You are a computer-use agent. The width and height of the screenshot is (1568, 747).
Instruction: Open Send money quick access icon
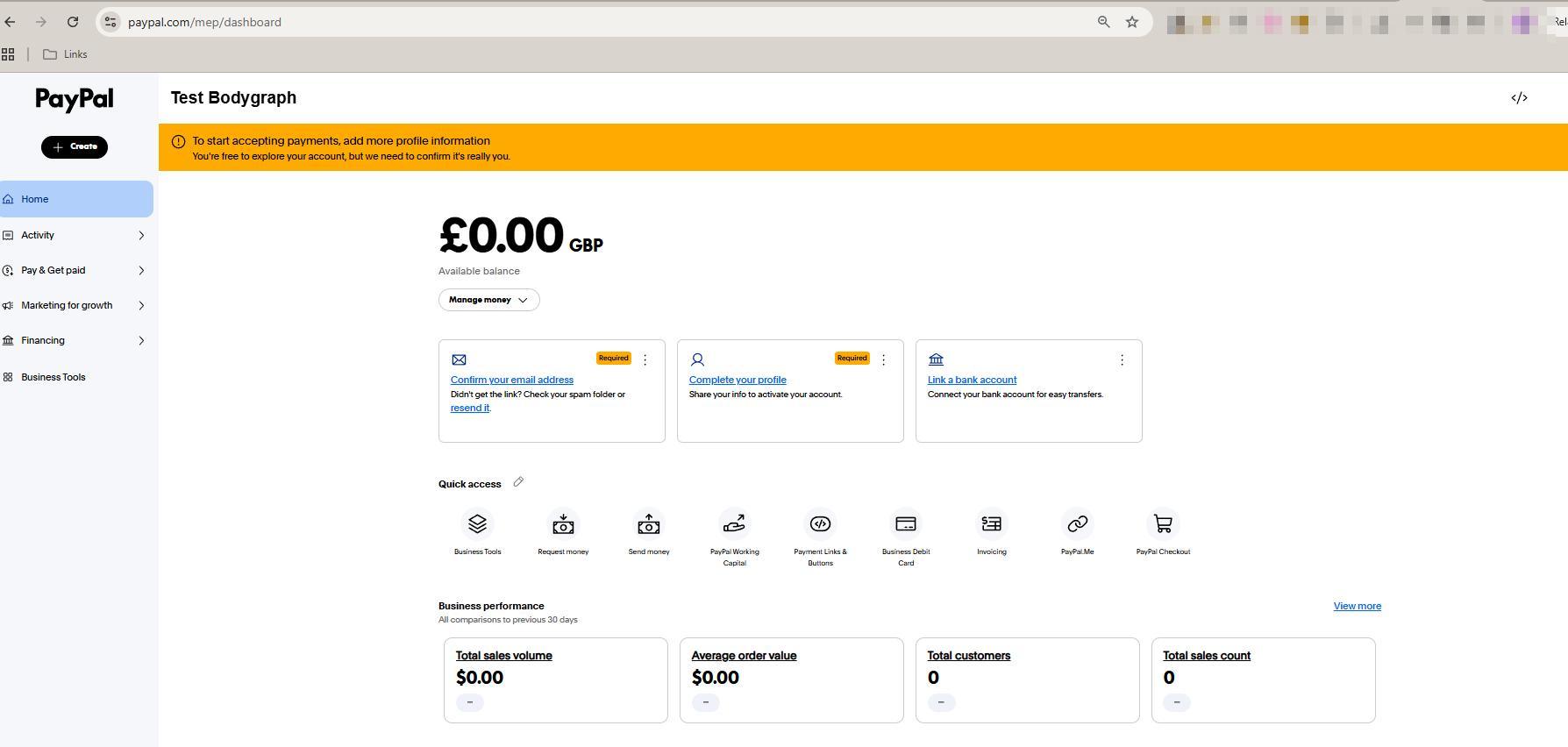pos(649,524)
